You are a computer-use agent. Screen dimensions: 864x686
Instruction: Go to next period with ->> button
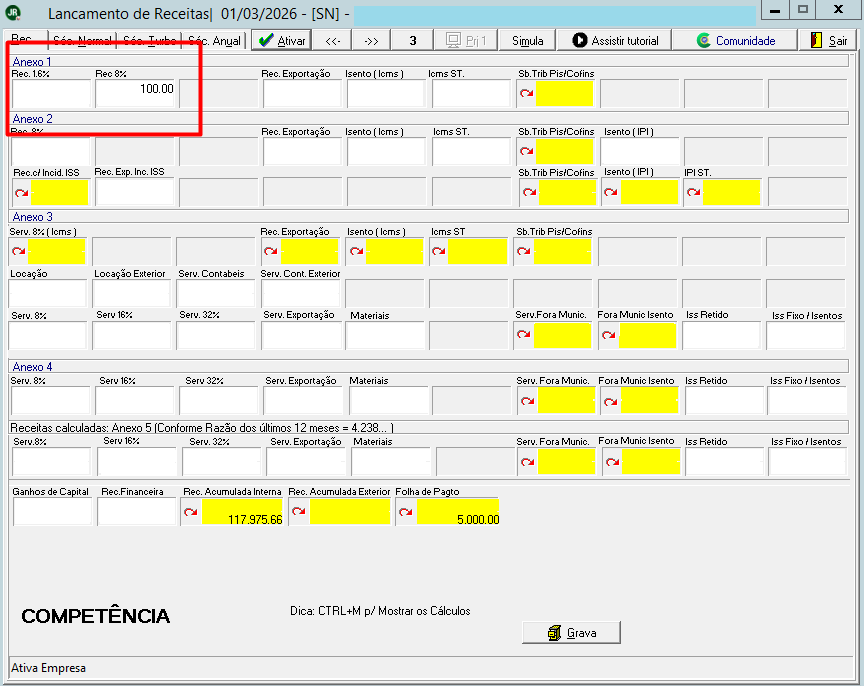tap(371, 40)
